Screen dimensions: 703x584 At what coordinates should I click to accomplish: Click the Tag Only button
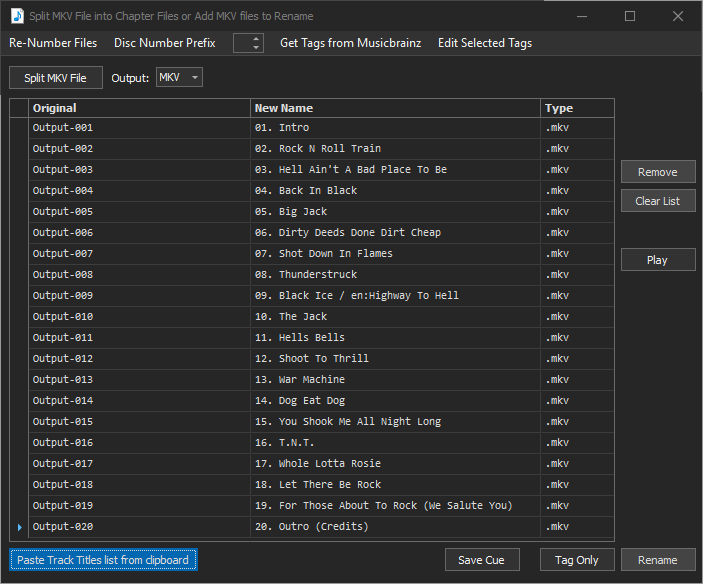pos(576,560)
